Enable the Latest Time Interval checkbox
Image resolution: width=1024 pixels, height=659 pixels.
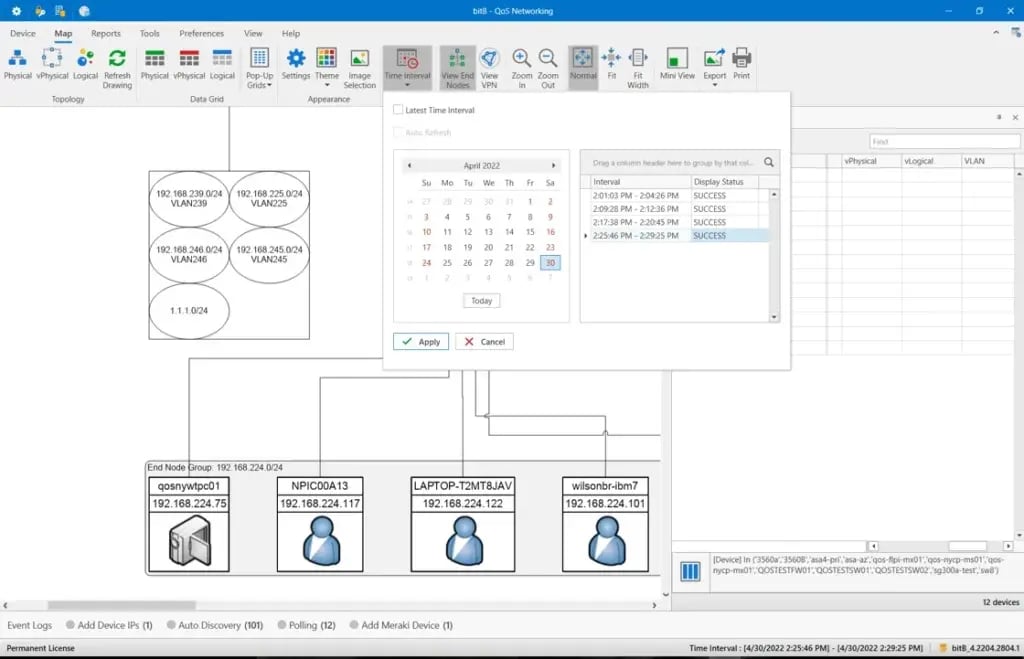399,110
